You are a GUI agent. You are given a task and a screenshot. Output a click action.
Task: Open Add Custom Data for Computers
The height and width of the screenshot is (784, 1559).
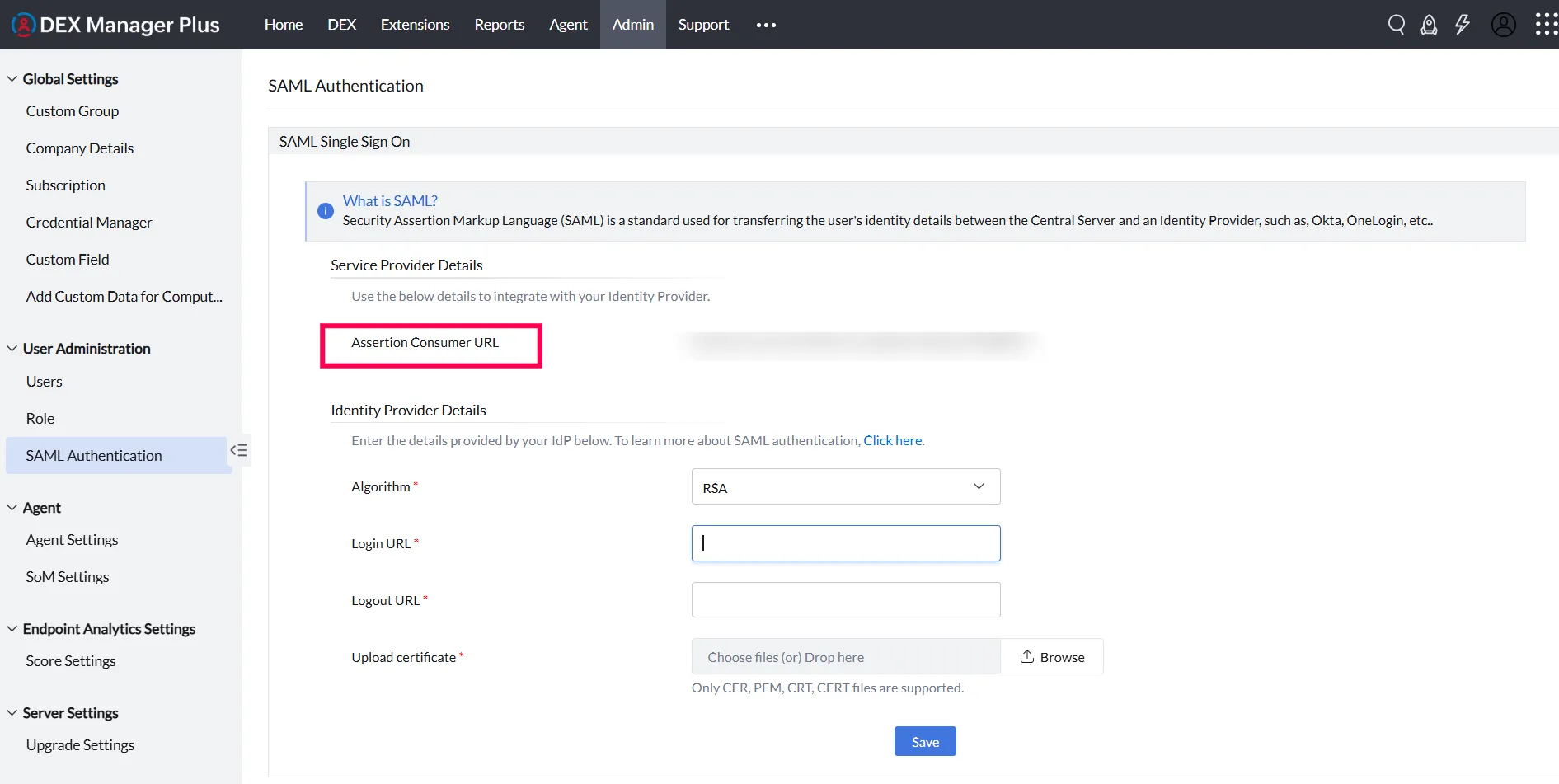click(x=124, y=297)
